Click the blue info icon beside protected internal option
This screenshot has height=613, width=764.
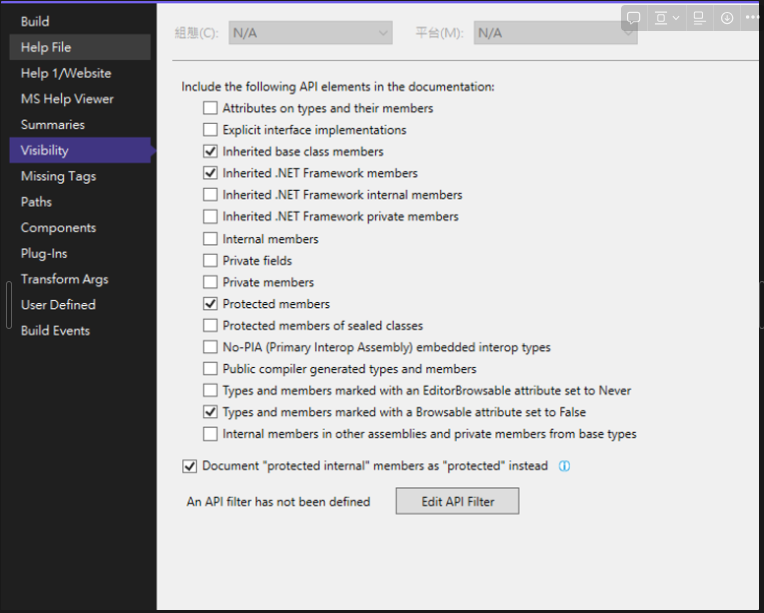coord(564,466)
